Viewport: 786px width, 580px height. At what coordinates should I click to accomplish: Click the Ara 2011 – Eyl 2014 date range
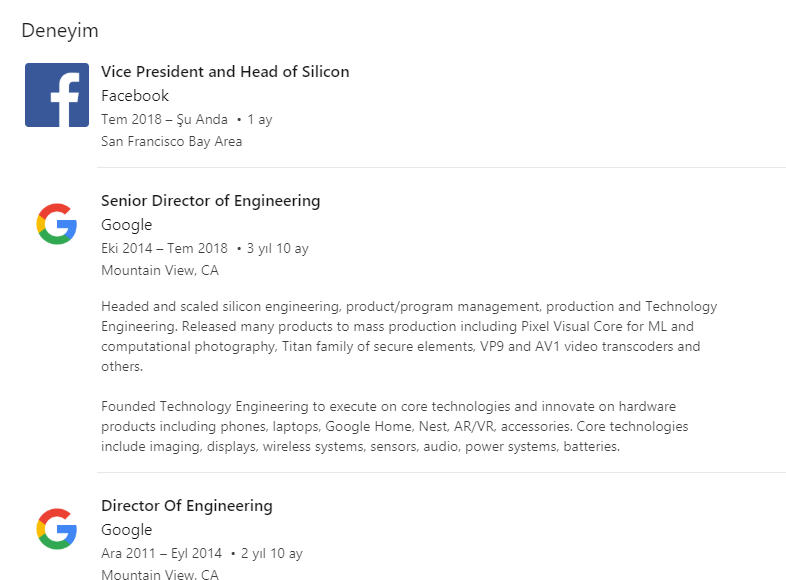[161, 553]
